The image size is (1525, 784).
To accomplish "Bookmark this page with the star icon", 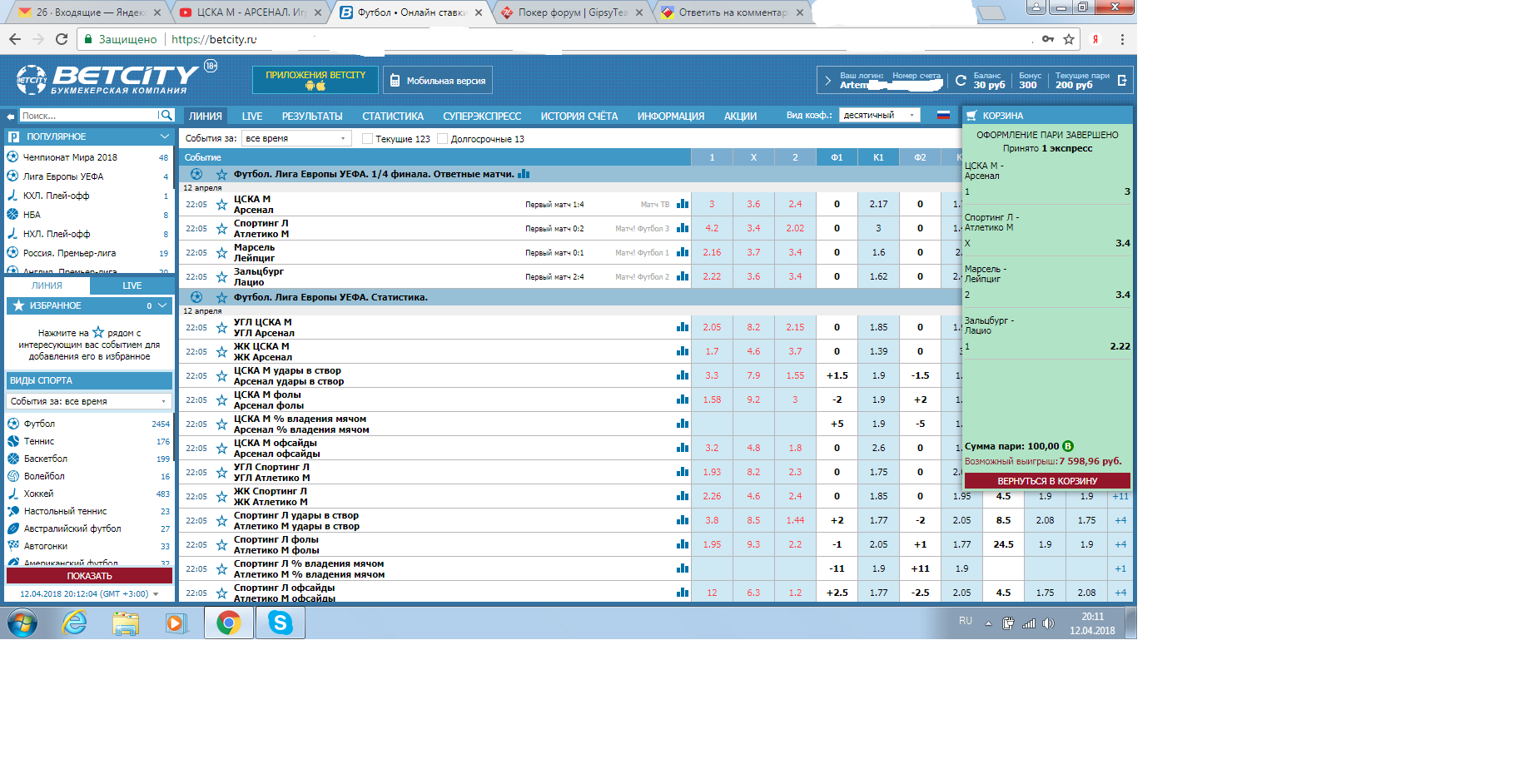I will [1069, 39].
